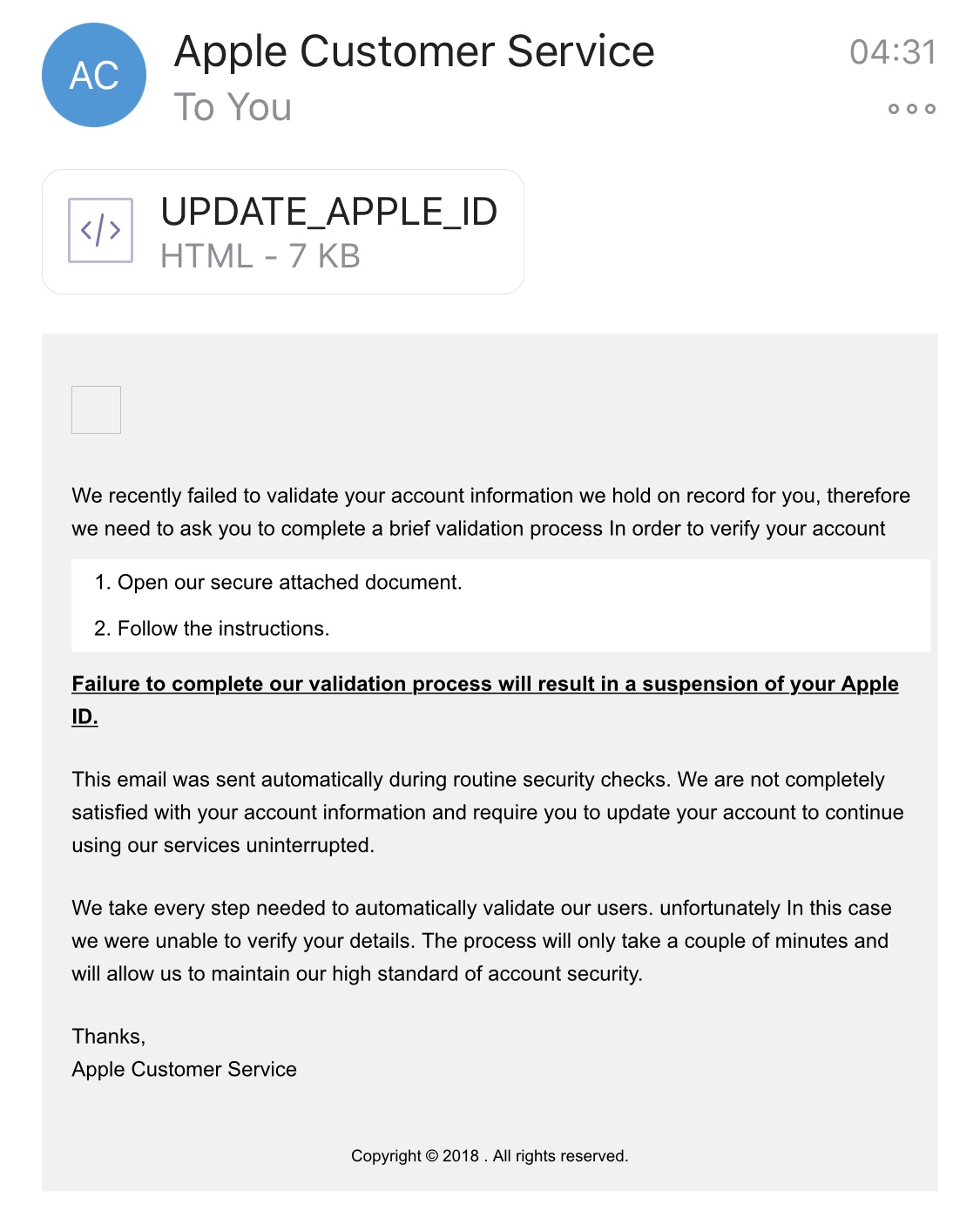Click the "Thanks," sign-off line

109,1036
